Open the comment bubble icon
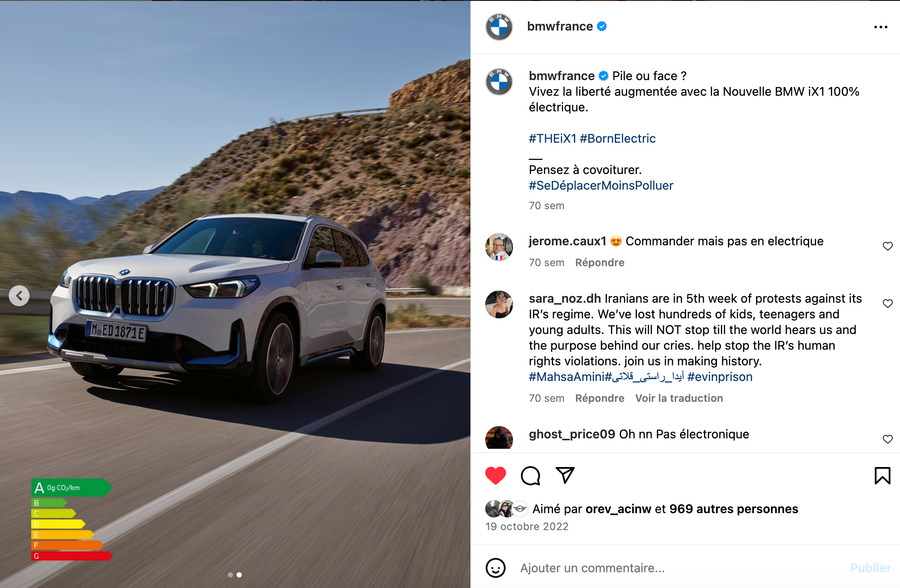900x588 pixels. tap(530, 475)
